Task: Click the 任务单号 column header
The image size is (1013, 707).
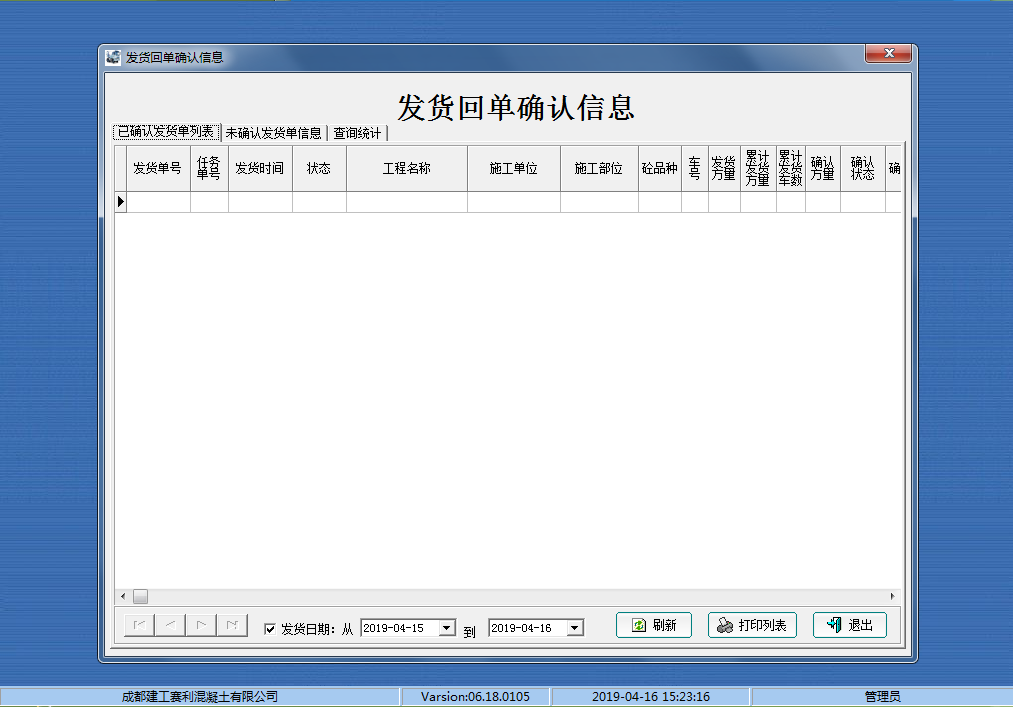Action: pos(209,169)
